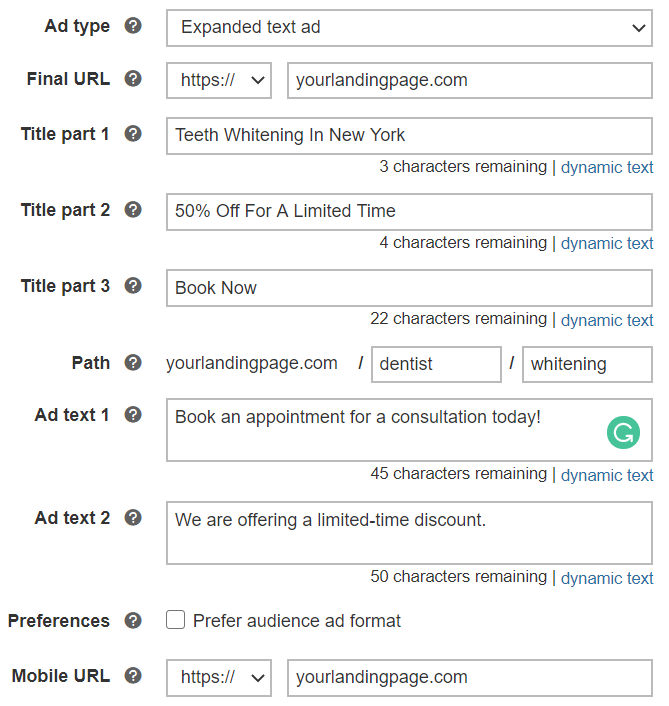Image resolution: width=669 pixels, height=706 pixels.
Task: Click the Title part 2 input field
Action: coord(409,212)
